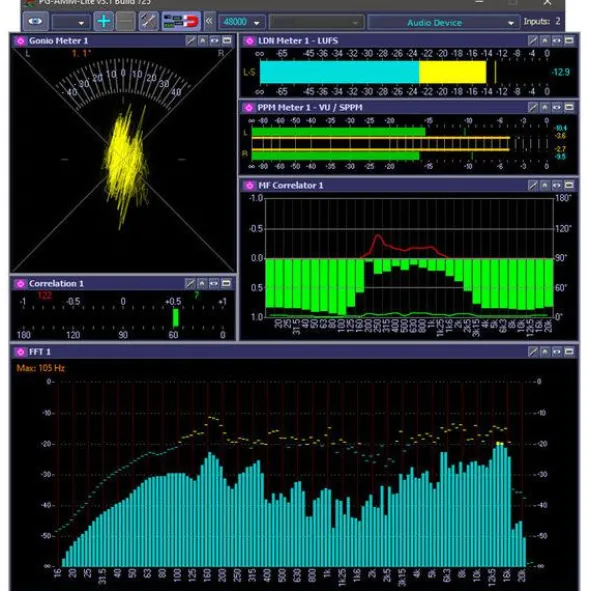
Task: Click the diagonal pencil icon on Correlation 1
Action: point(190,283)
